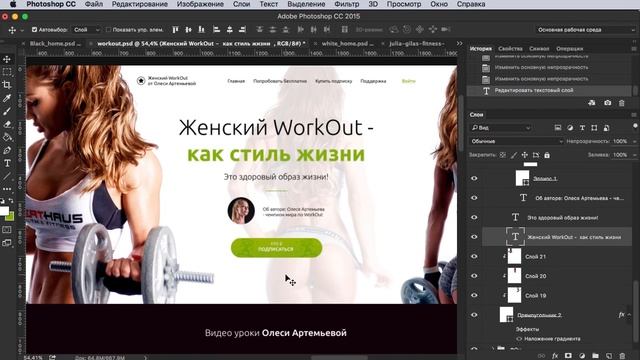The image size is (640, 360).
Task: Open the Заливка slider arrow
Action: 634,155
